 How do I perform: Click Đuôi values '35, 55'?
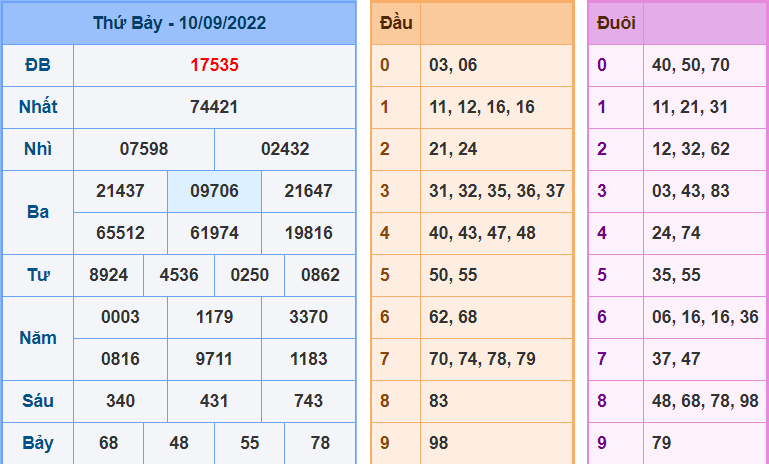pyautogui.click(x=676, y=275)
